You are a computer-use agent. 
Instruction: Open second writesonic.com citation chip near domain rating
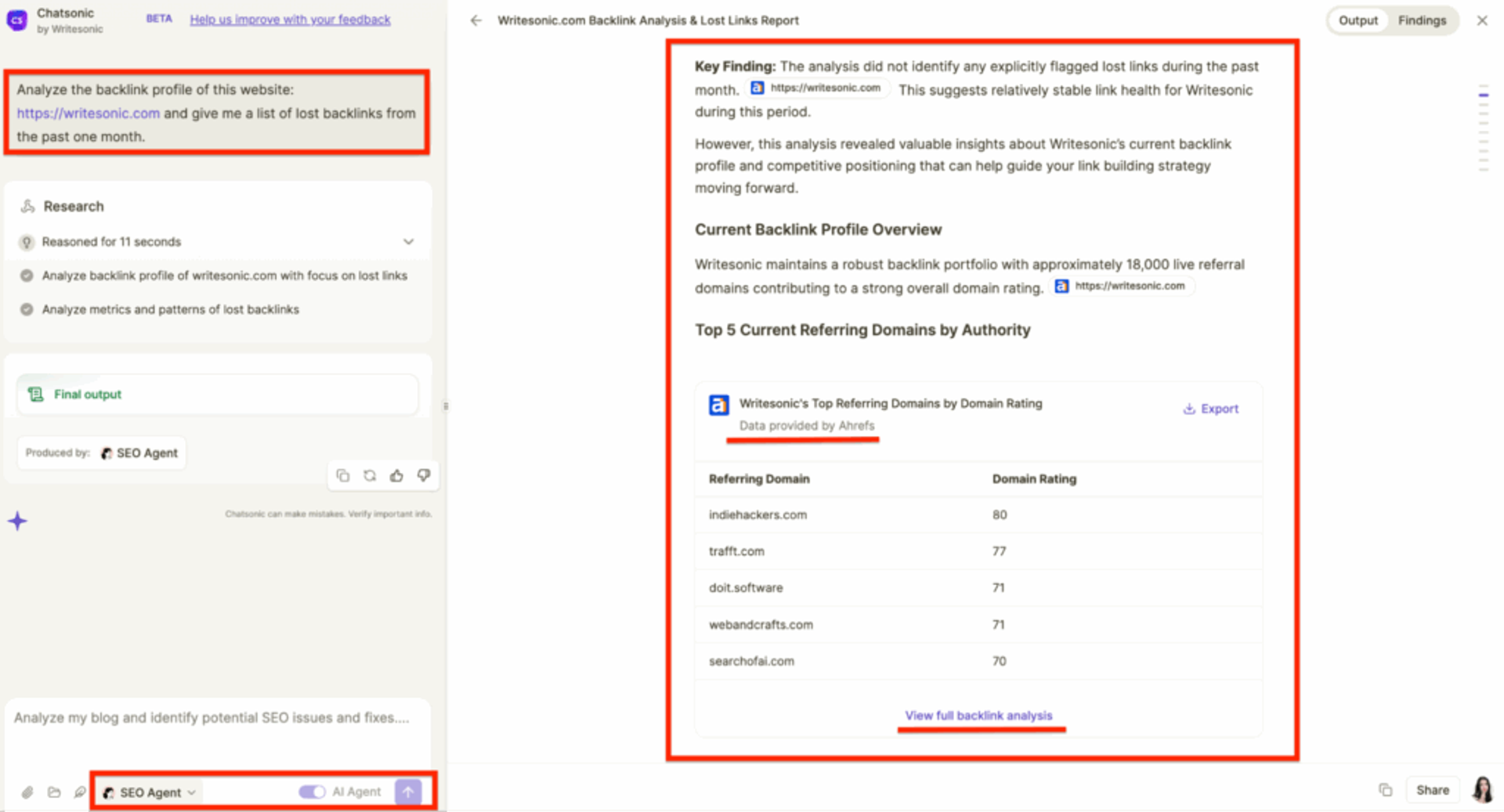point(1122,286)
